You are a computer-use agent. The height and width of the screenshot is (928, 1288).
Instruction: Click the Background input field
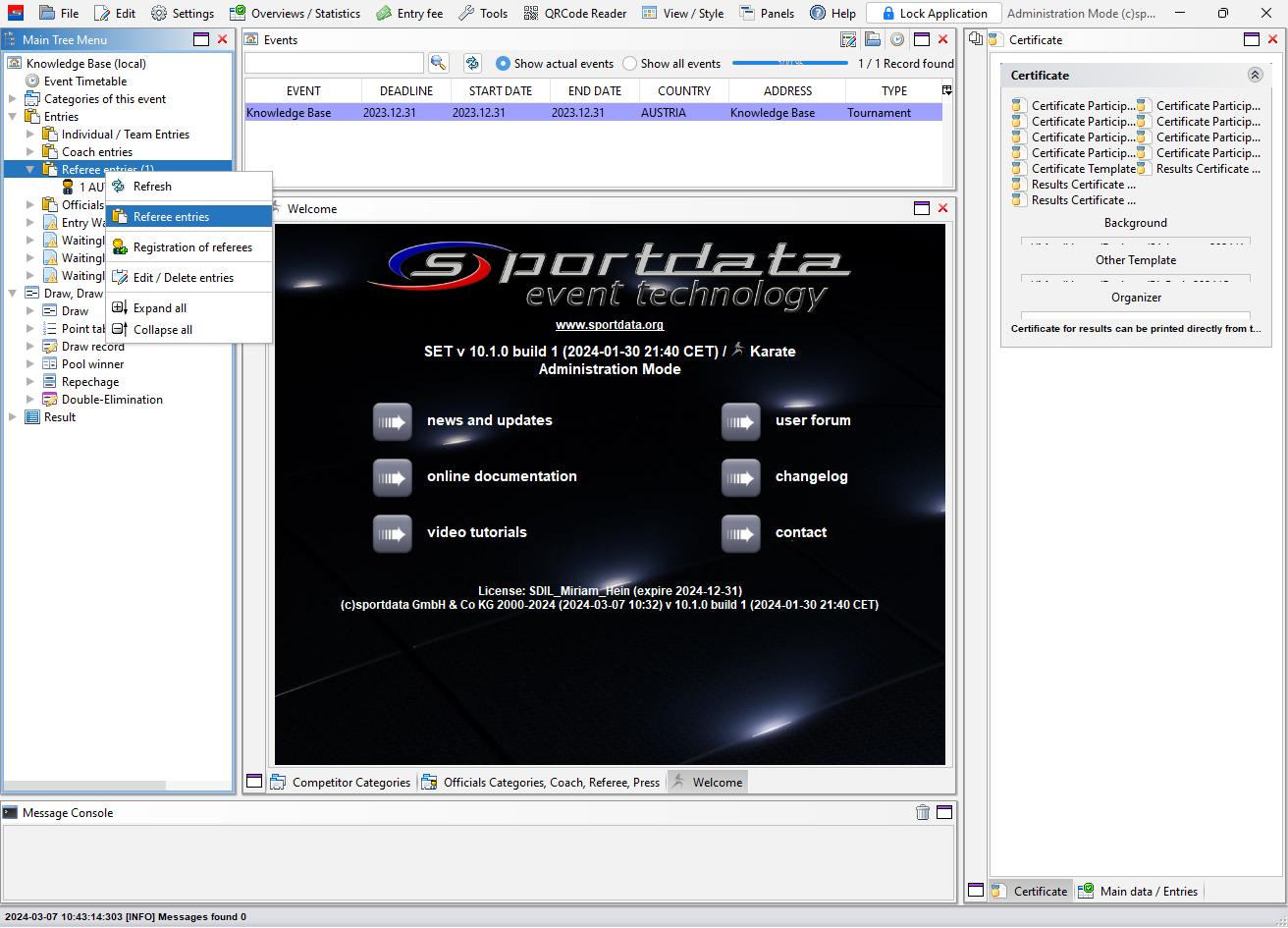coord(1136,242)
